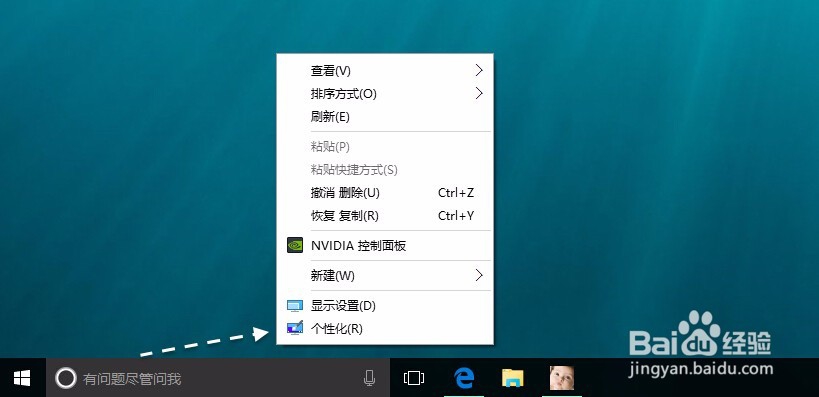Click the monitor icon beside 显示设置
The width and height of the screenshot is (819, 397).
295,306
